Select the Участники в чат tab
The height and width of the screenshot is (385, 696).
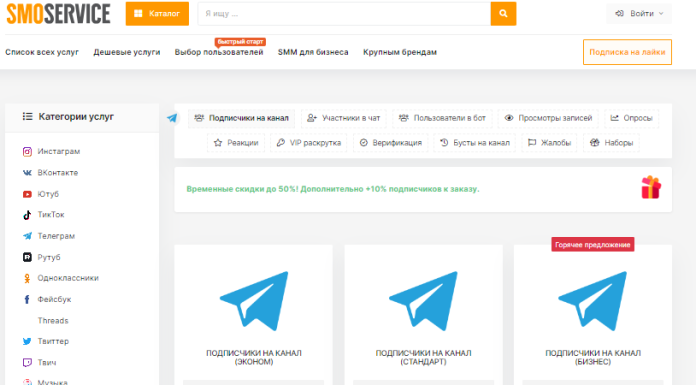[x=344, y=118]
